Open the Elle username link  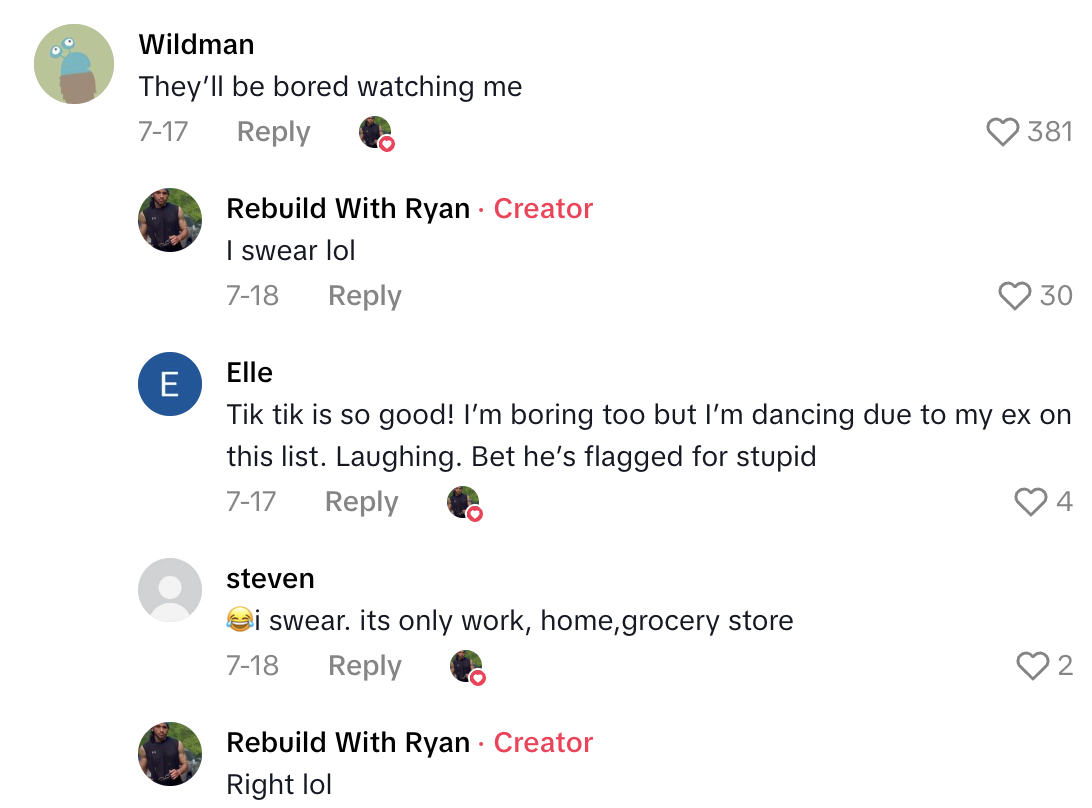(x=250, y=373)
